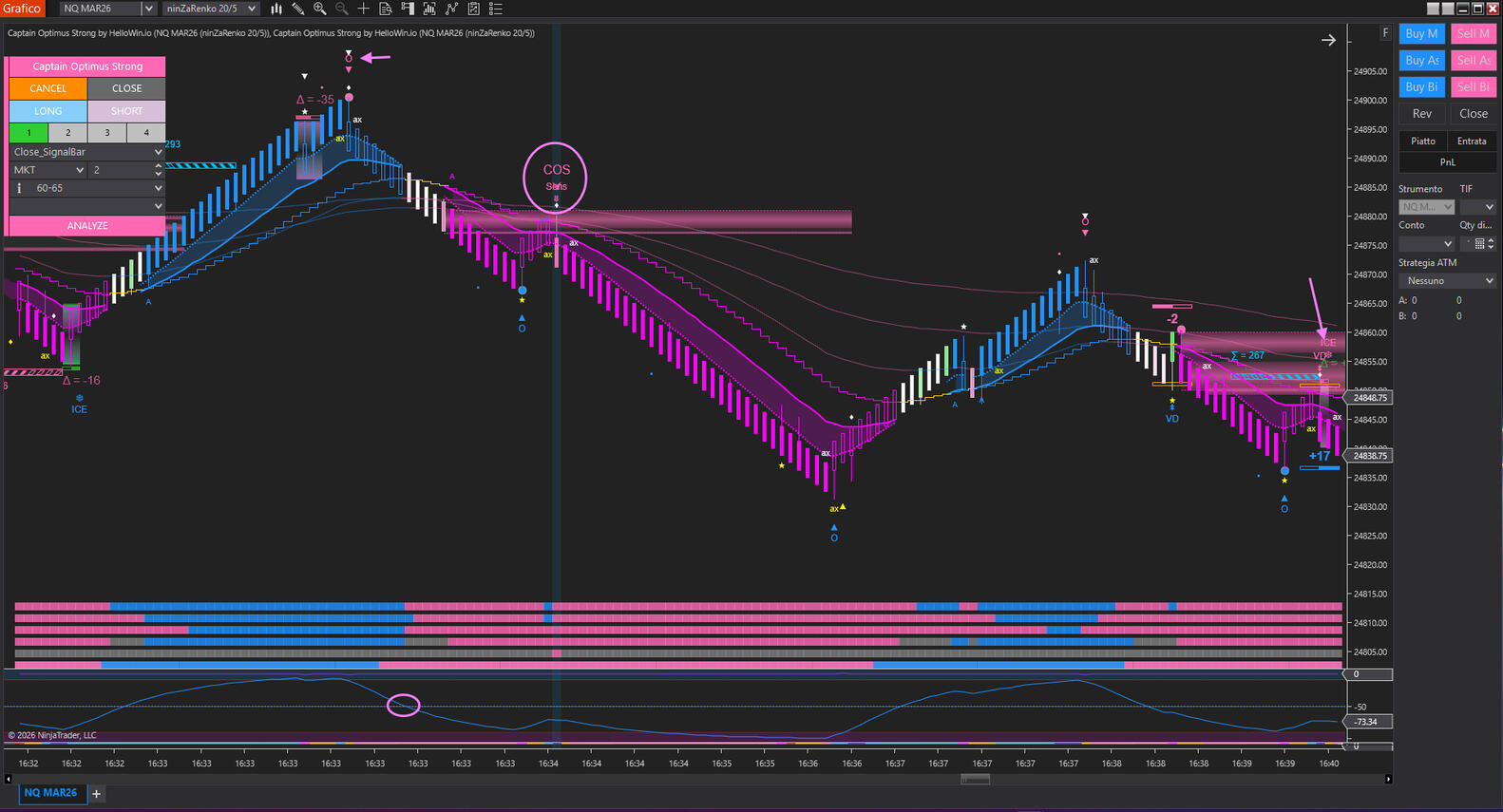Click the zoom out magnifier icon
The width and height of the screenshot is (1503, 812).
[342, 9]
